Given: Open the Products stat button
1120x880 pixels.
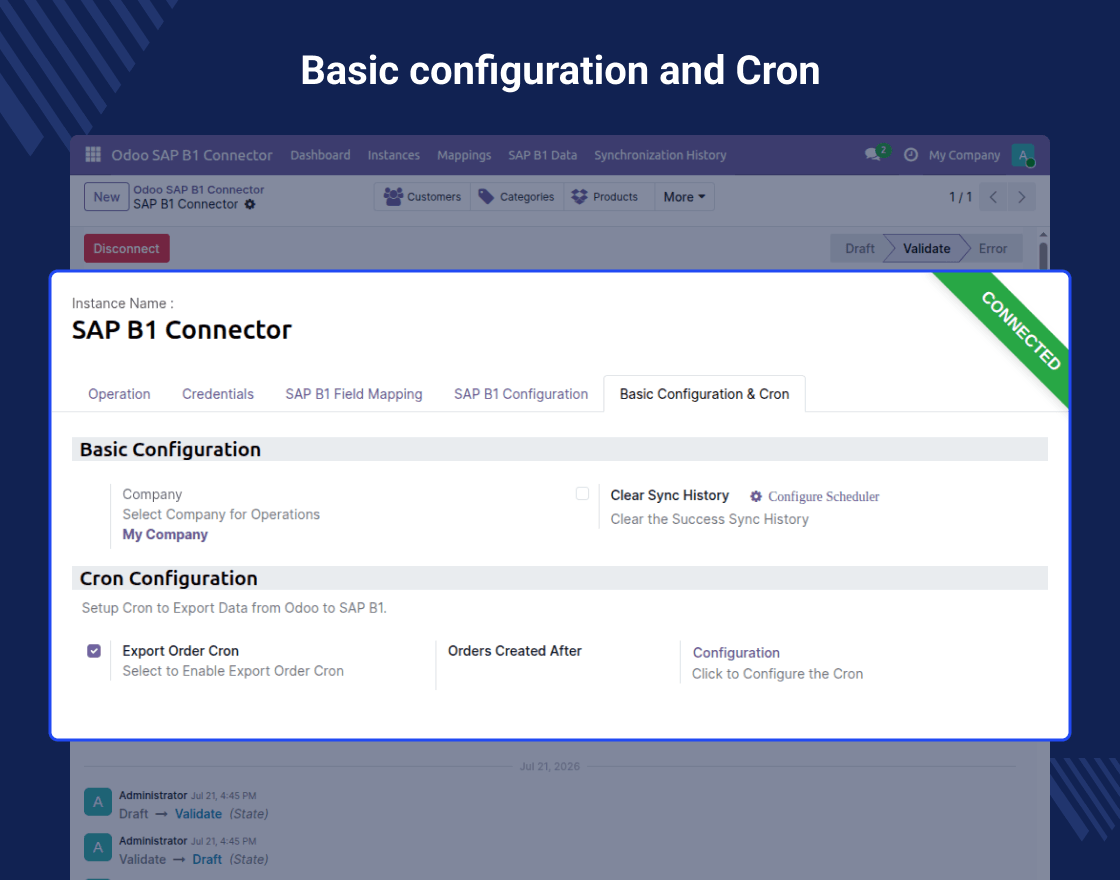Looking at the screenshot, I should point(609,197).
